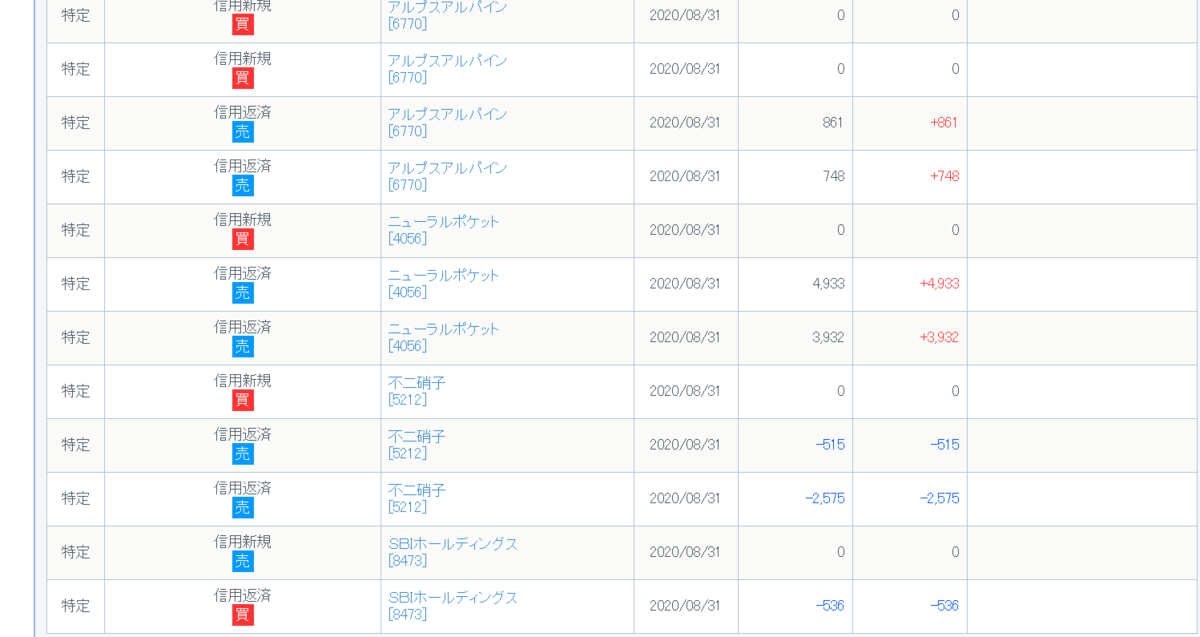The height and width of the screenshot is (637, 1200).
Task: Click the blue 売 badge in SBIホールディングス 信用新規 row
Action: coord(243,561)
